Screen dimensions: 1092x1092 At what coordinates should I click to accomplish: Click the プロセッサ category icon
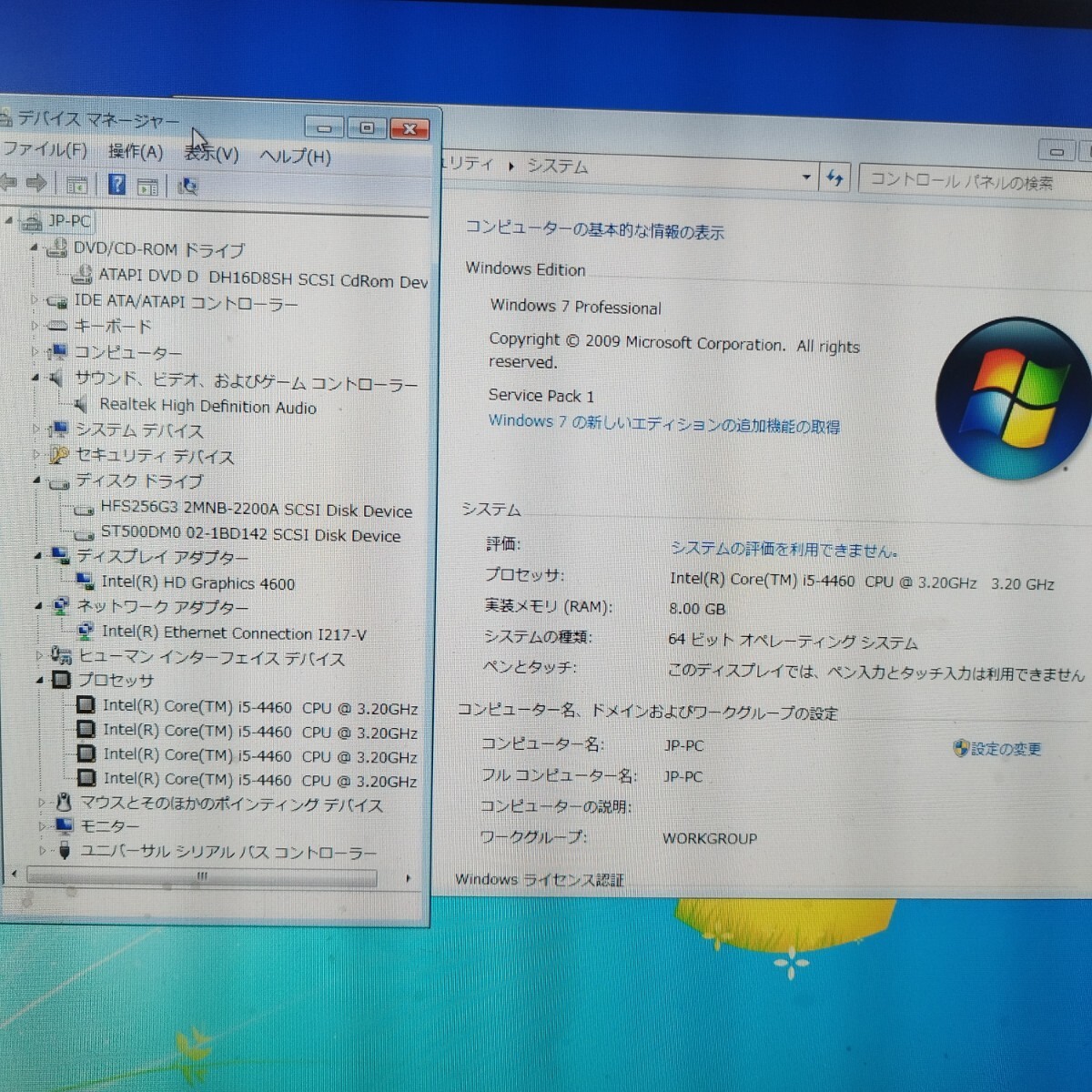(62, 680)
